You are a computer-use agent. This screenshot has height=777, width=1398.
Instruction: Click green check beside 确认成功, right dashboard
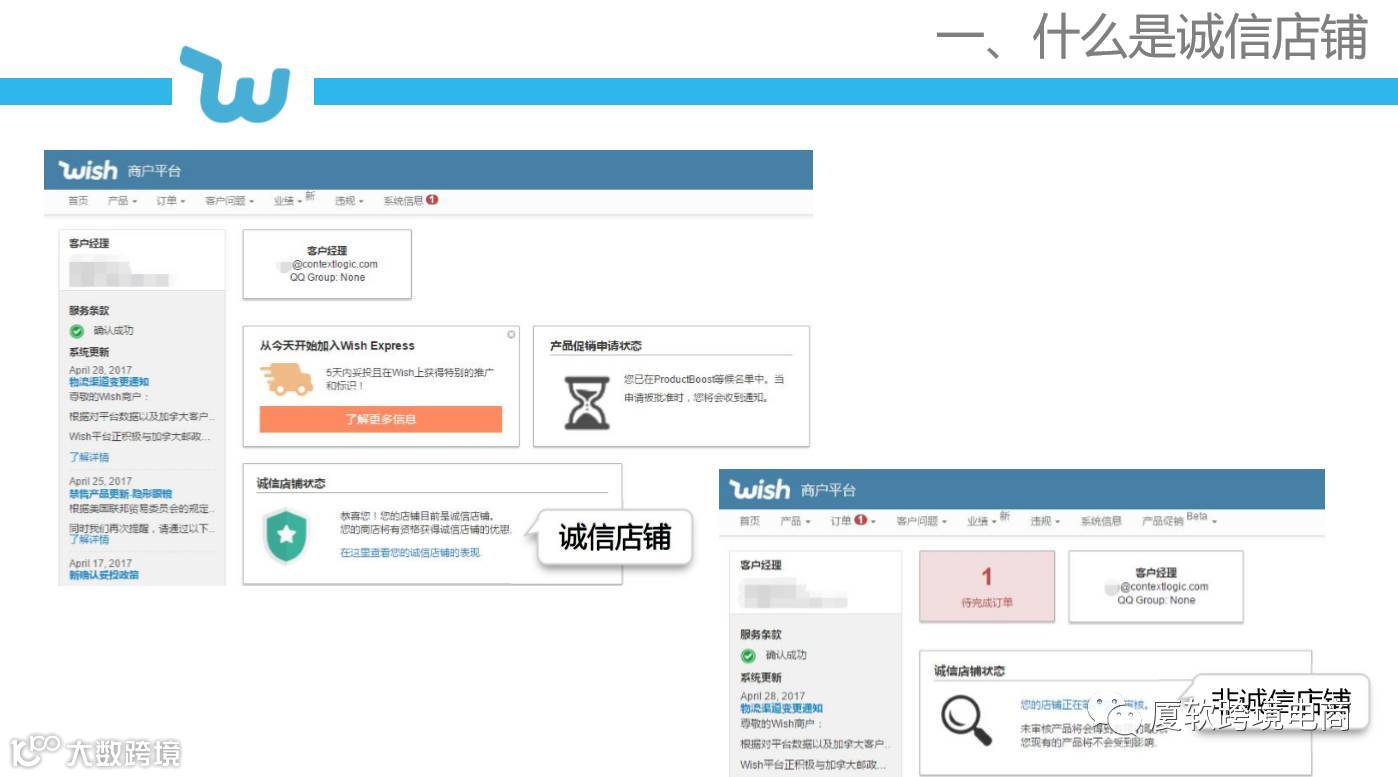point(748,656)
